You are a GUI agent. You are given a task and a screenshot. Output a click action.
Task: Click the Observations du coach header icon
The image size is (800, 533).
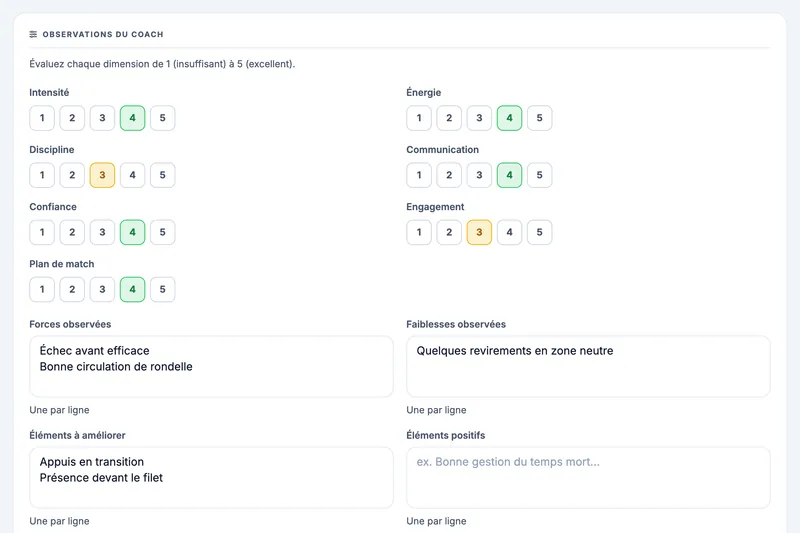tap(33, 34)
